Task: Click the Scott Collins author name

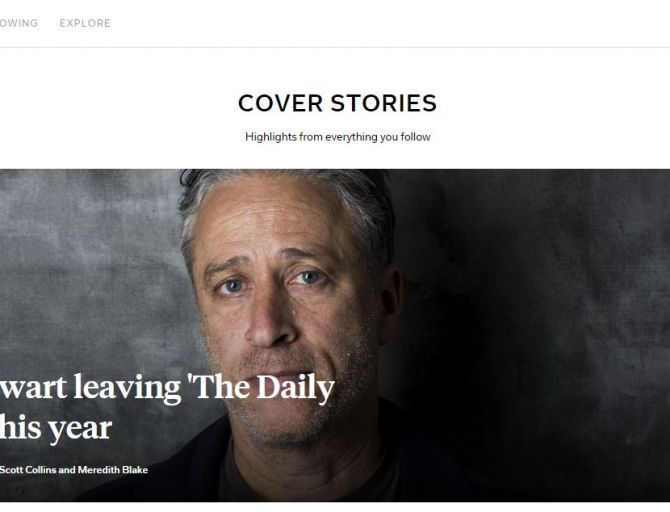Action: tap(28, 470)
